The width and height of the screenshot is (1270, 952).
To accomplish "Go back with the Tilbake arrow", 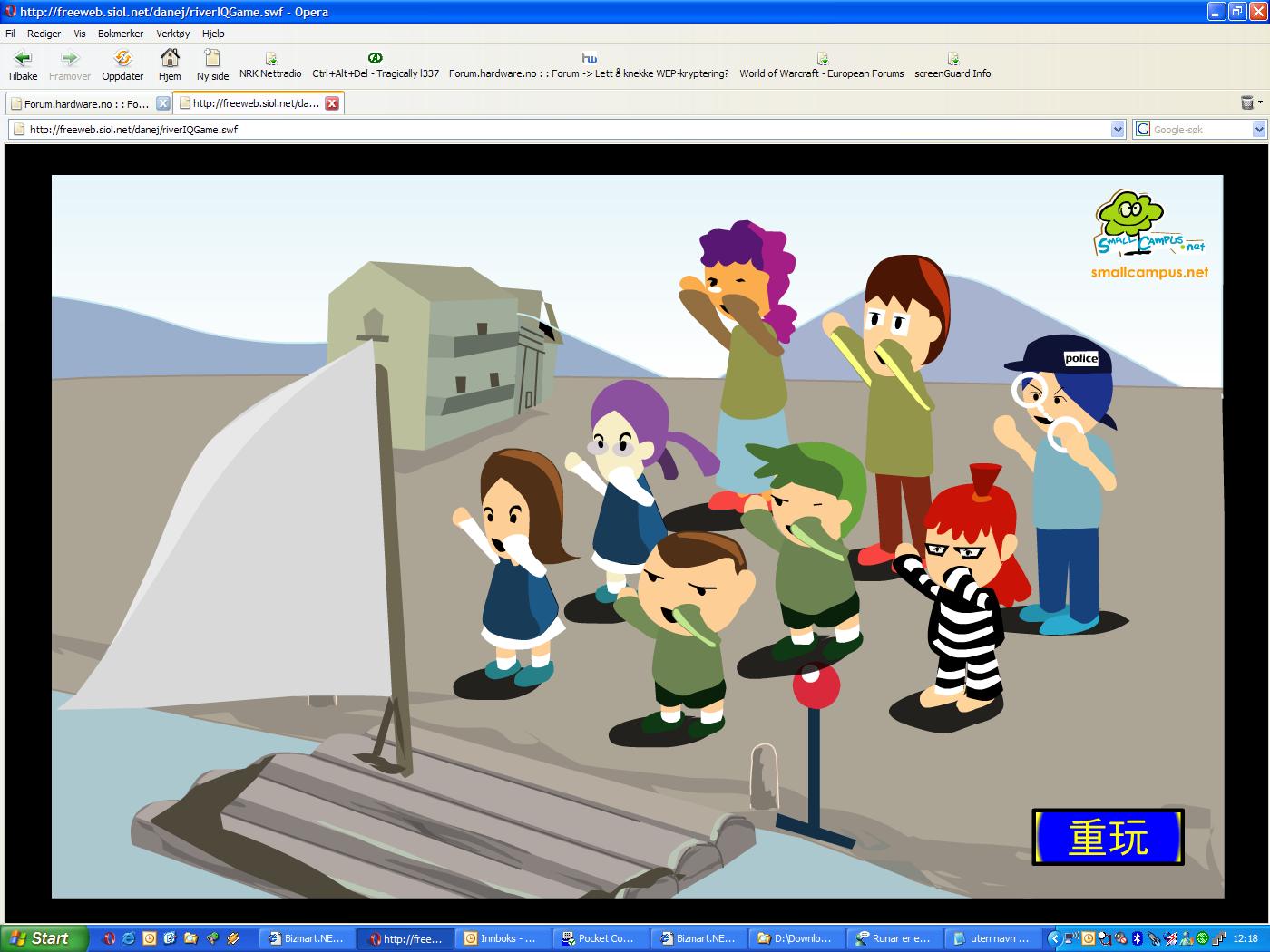I will point(23,65).
